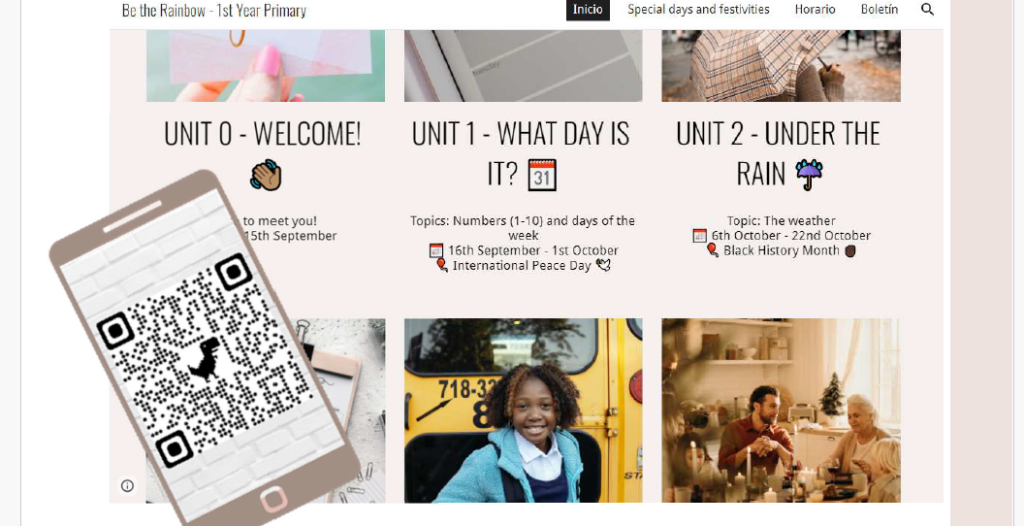This screenshot has height=526, width=1024.
Task: Click the info icon at bottom left
Action: point(127,485)
